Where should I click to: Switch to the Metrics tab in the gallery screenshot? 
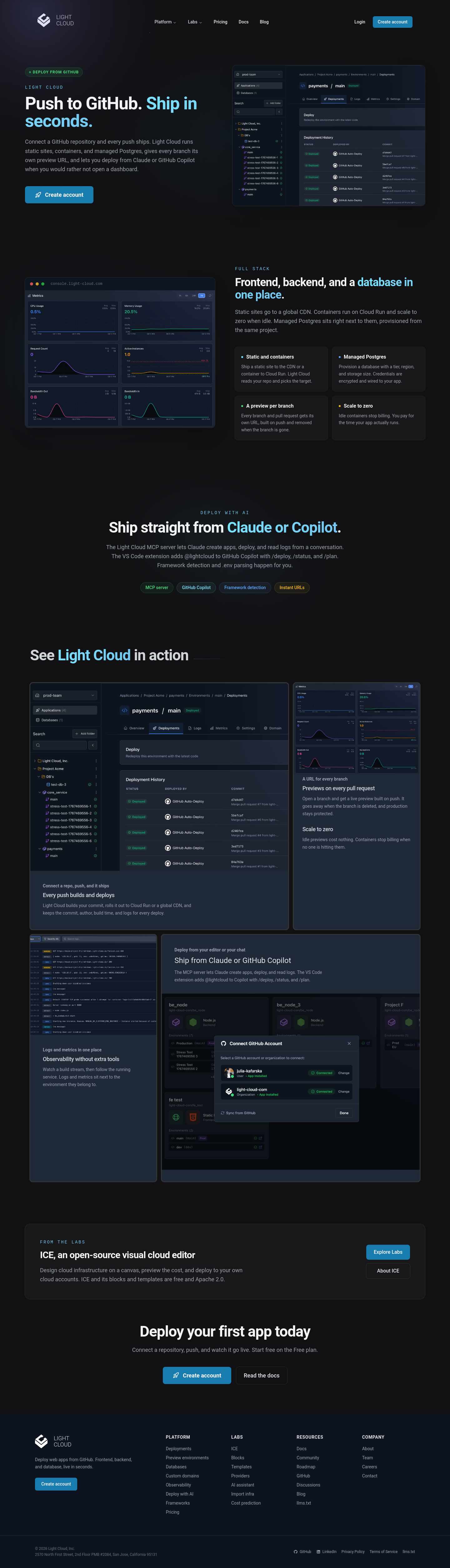tap(219, 728)
